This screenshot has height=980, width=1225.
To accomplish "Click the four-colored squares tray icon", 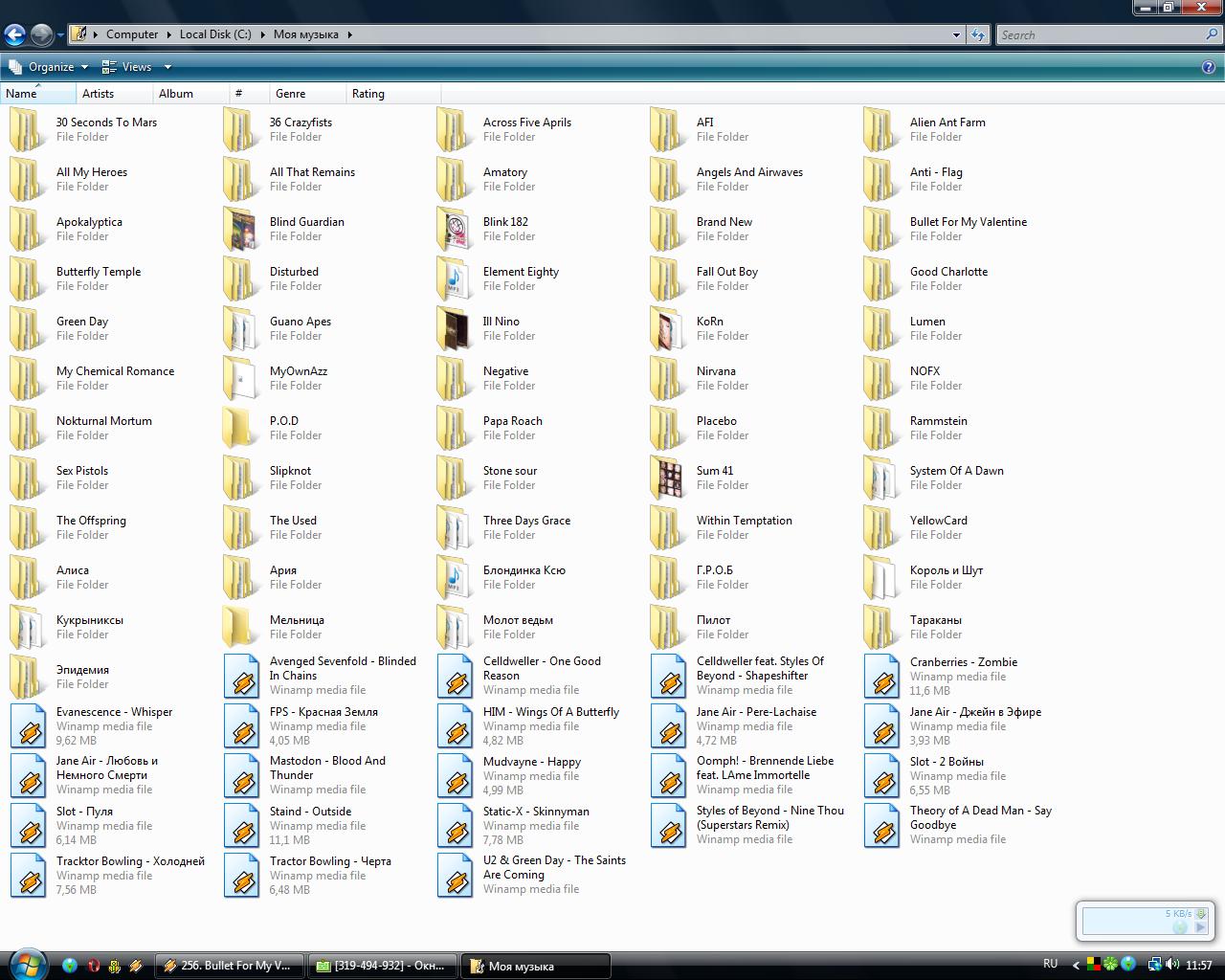I will 1092,965.
